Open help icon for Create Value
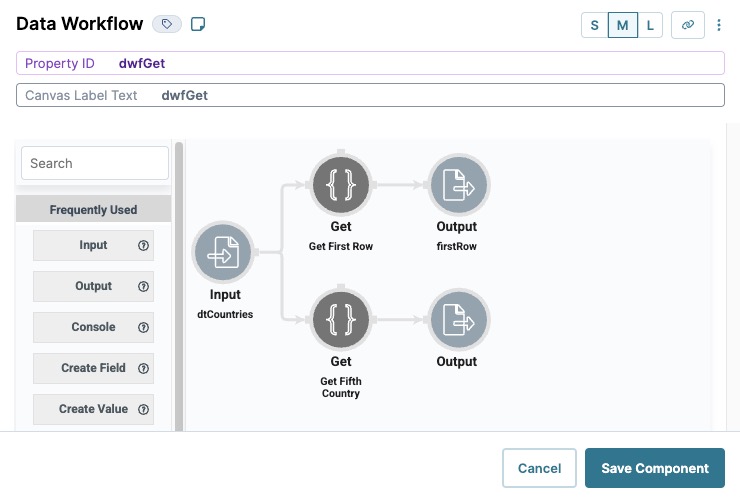Image resolution: width=740 pixels, height=497 pixels. coord(143,410)
